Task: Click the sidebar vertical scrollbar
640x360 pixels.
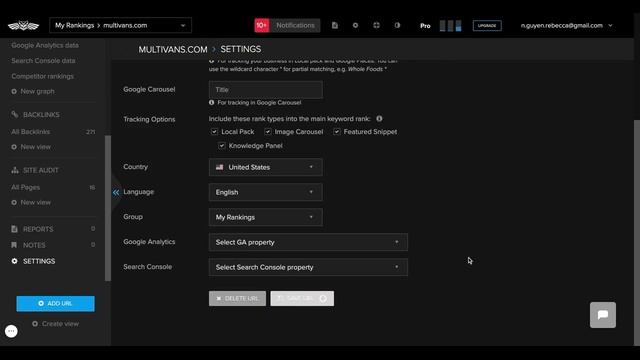Action: pyautogui.click(x=108, y=208)
